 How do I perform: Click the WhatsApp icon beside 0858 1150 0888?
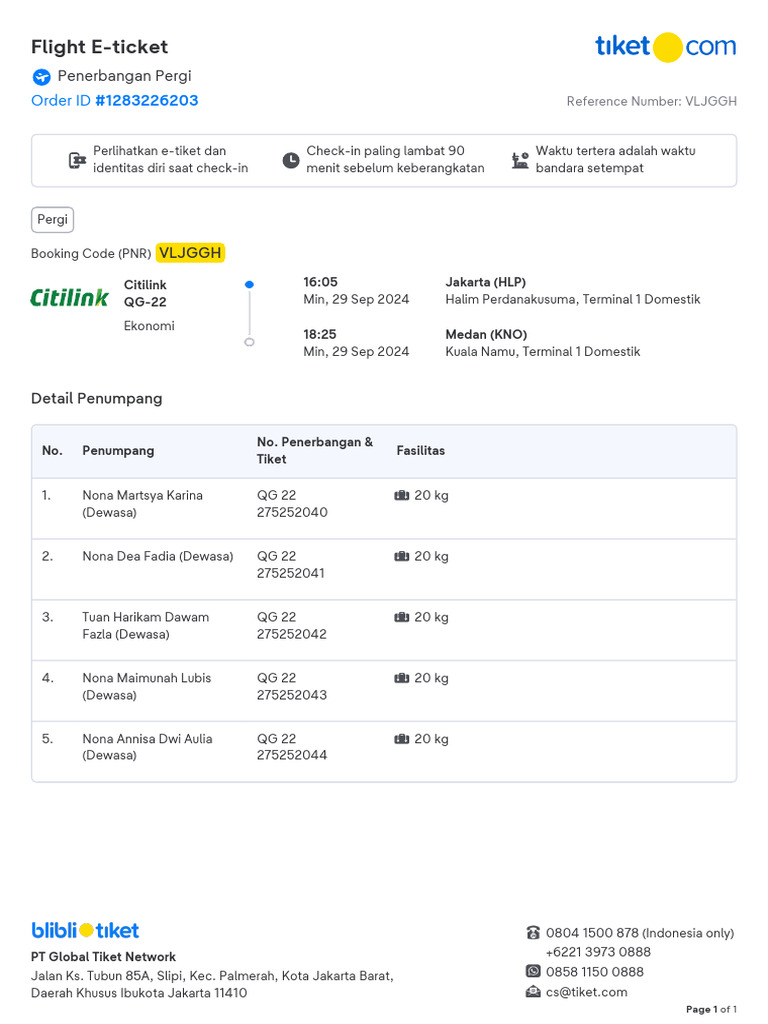(533, 971)
